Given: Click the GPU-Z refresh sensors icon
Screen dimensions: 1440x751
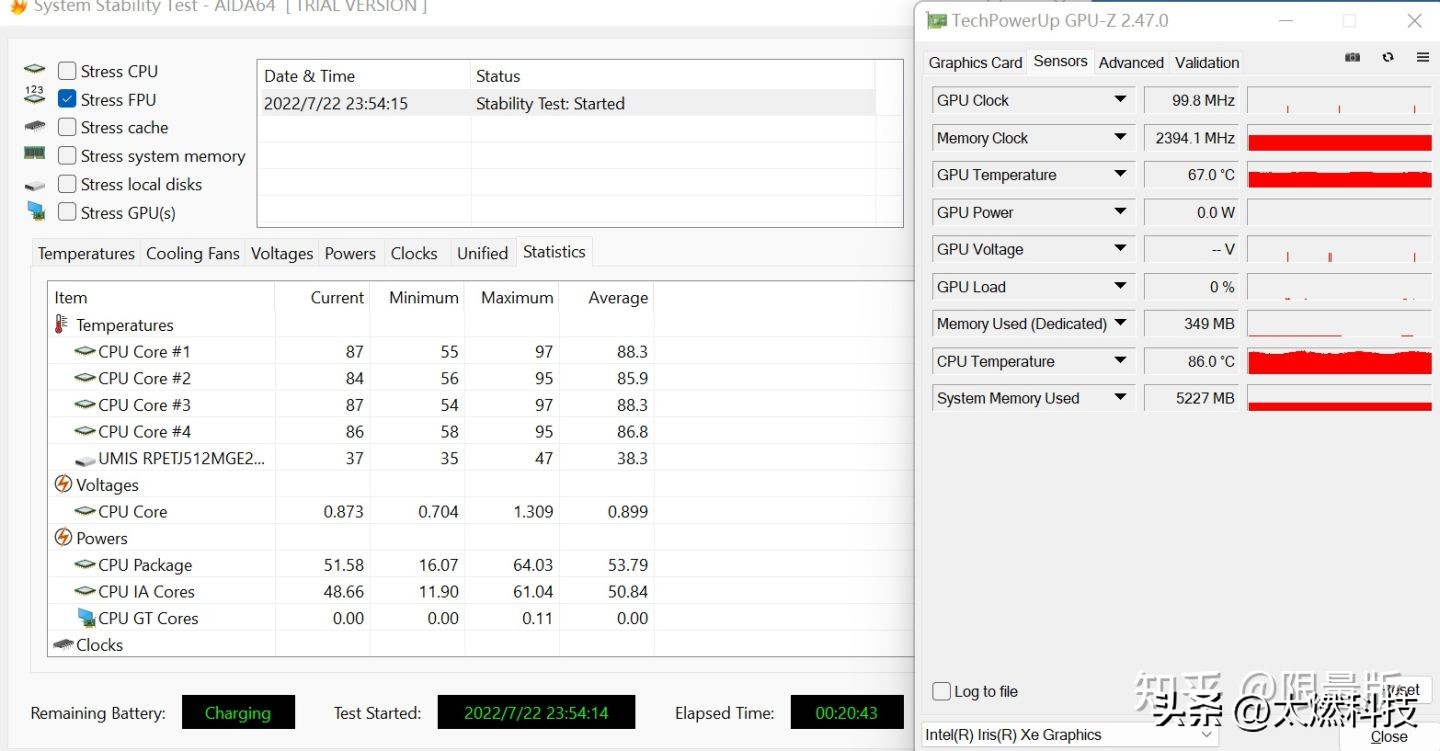Looking at the screenshot, I should [1388, 58].
